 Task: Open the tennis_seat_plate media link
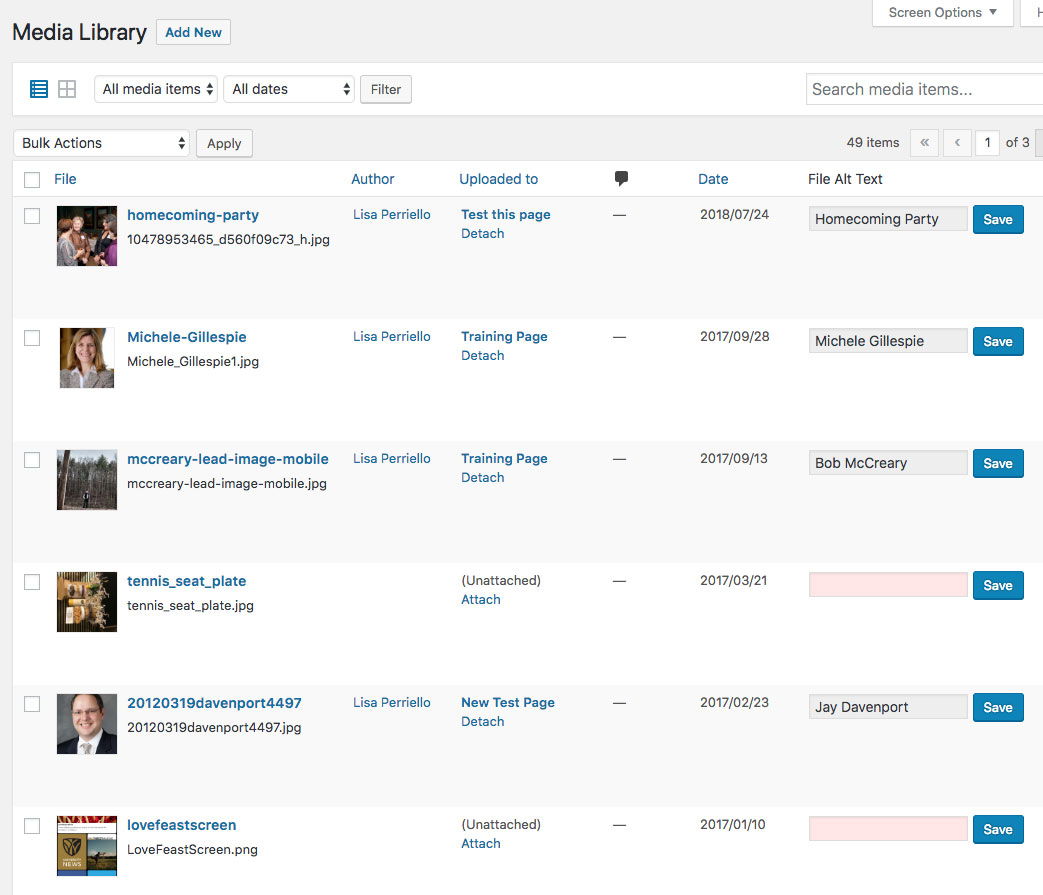click(x=187, y=581)
